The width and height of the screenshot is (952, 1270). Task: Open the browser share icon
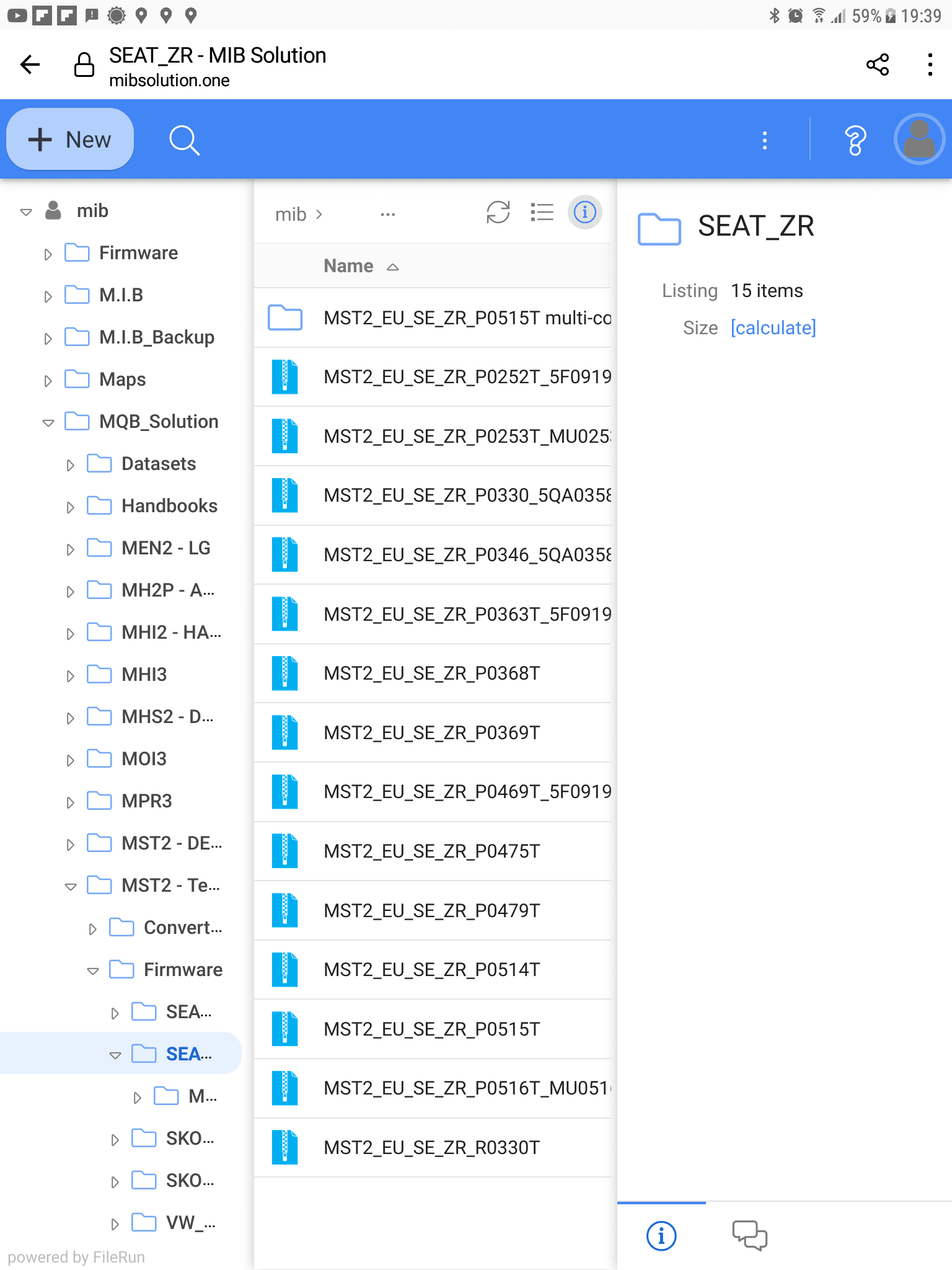pos(878,64)
